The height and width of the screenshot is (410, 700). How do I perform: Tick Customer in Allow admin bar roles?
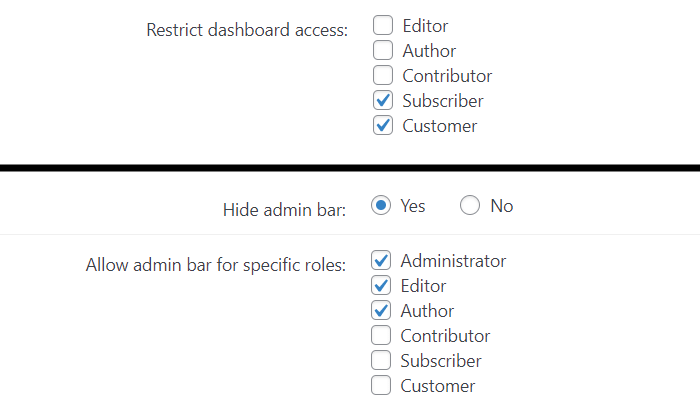[x=381, y=386]
